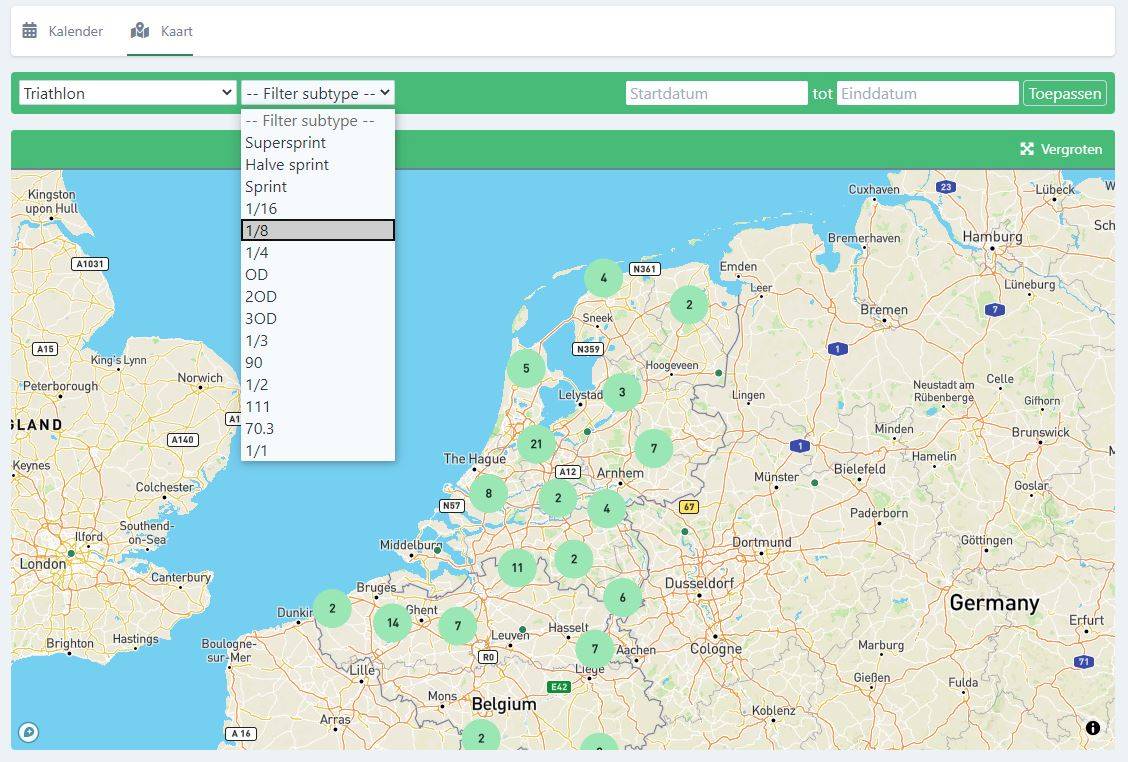Select the 111 subtype option

318,407
